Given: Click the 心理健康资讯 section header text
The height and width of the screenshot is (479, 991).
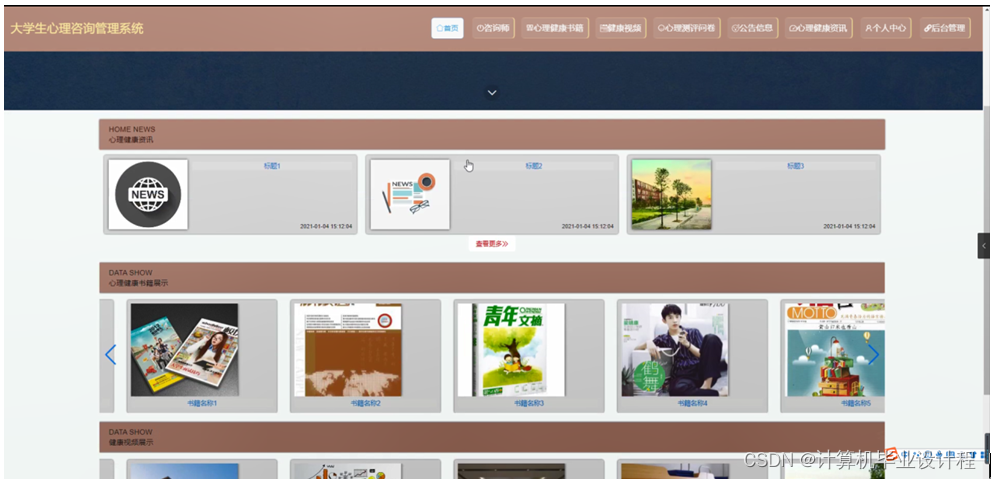Looking at the screenshot, I should coord(131,140).
